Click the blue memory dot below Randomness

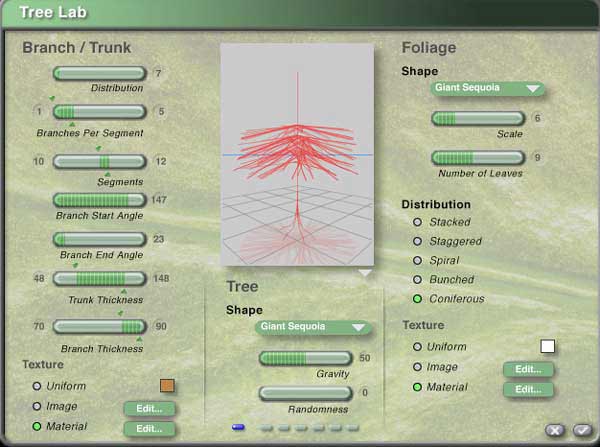point(238,427)
